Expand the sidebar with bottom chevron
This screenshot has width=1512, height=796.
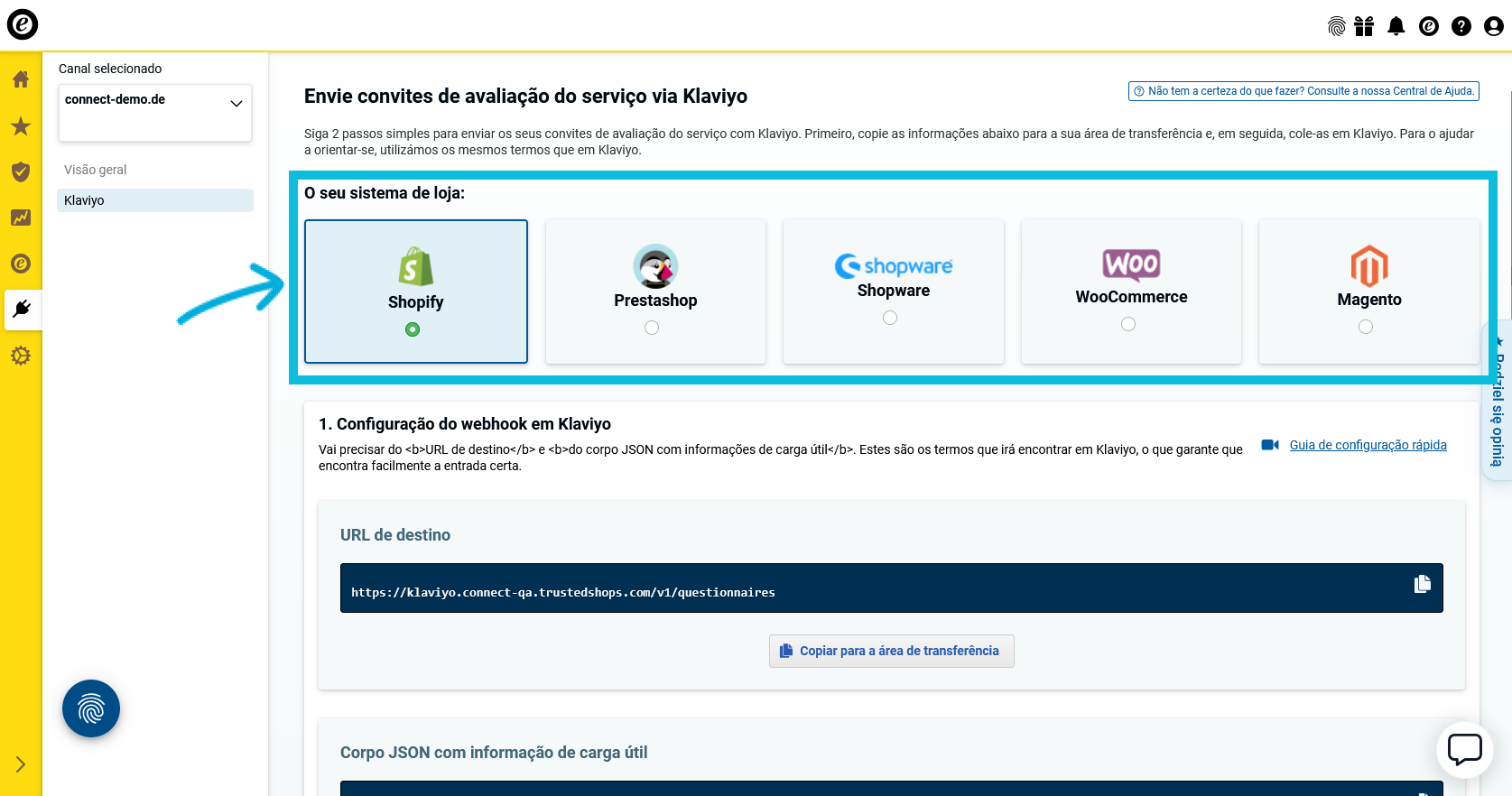coord(20,764)
